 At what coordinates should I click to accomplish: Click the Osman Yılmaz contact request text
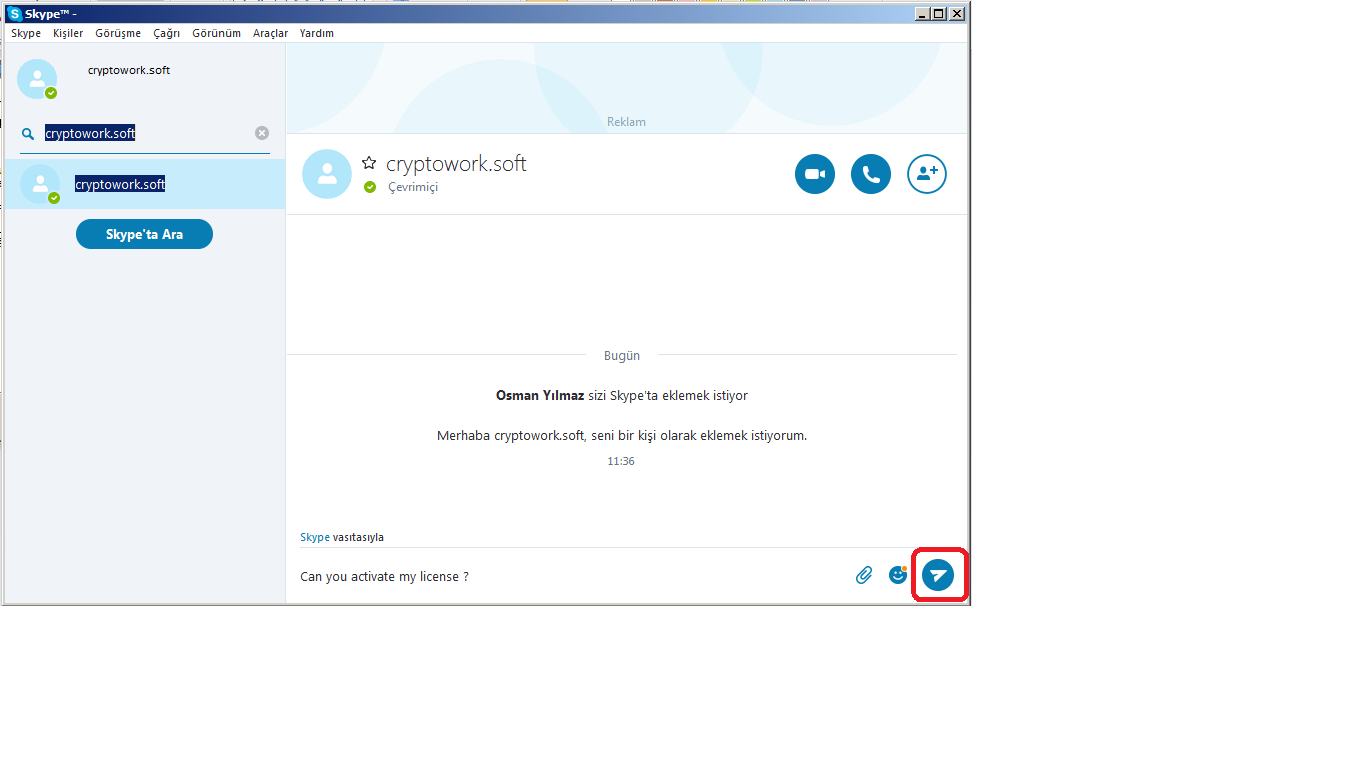(x=622, y=395)
